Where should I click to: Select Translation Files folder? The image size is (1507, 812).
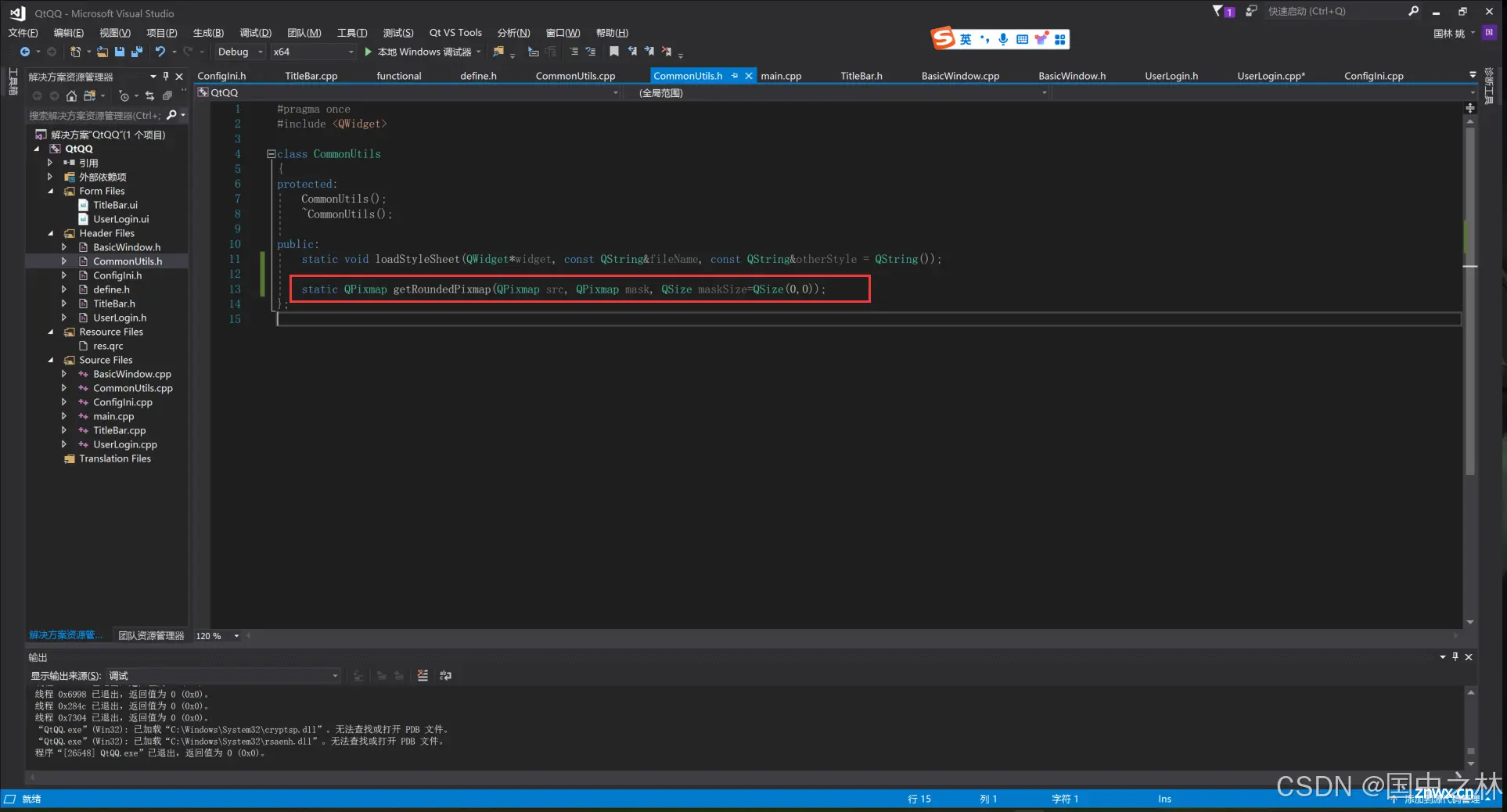click(115, 458)
